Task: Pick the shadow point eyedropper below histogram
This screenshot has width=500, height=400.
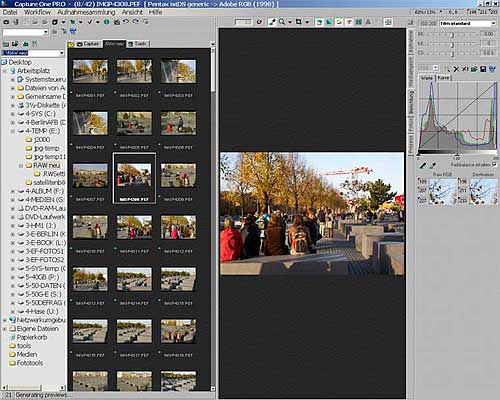Action: (x=423, y=165)
